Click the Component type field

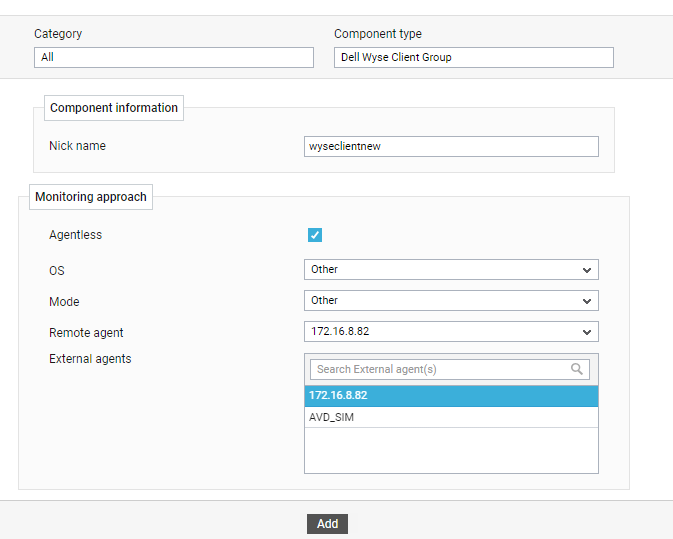[x=474, y=57]
